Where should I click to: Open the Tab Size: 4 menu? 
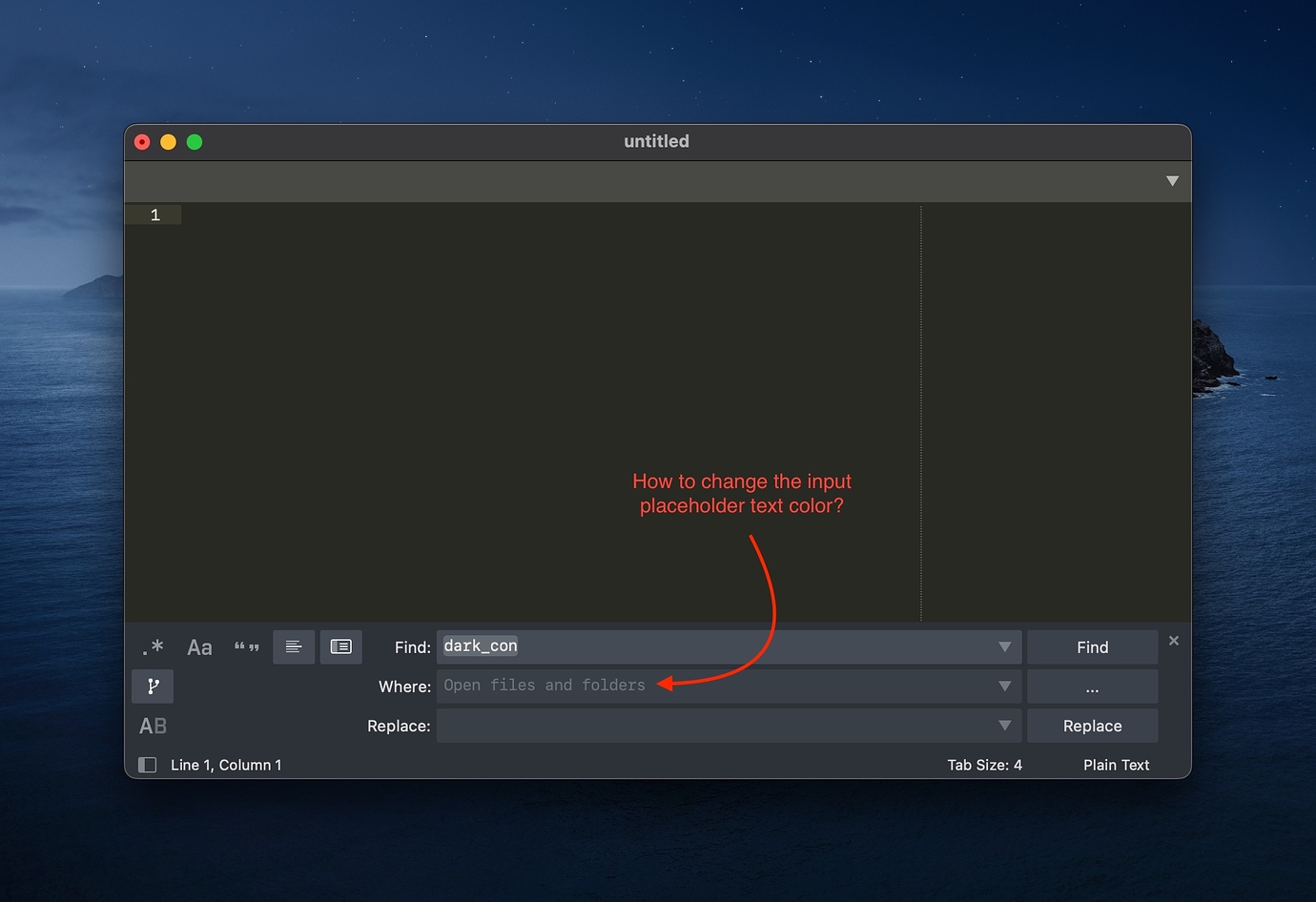click(985, 764)
